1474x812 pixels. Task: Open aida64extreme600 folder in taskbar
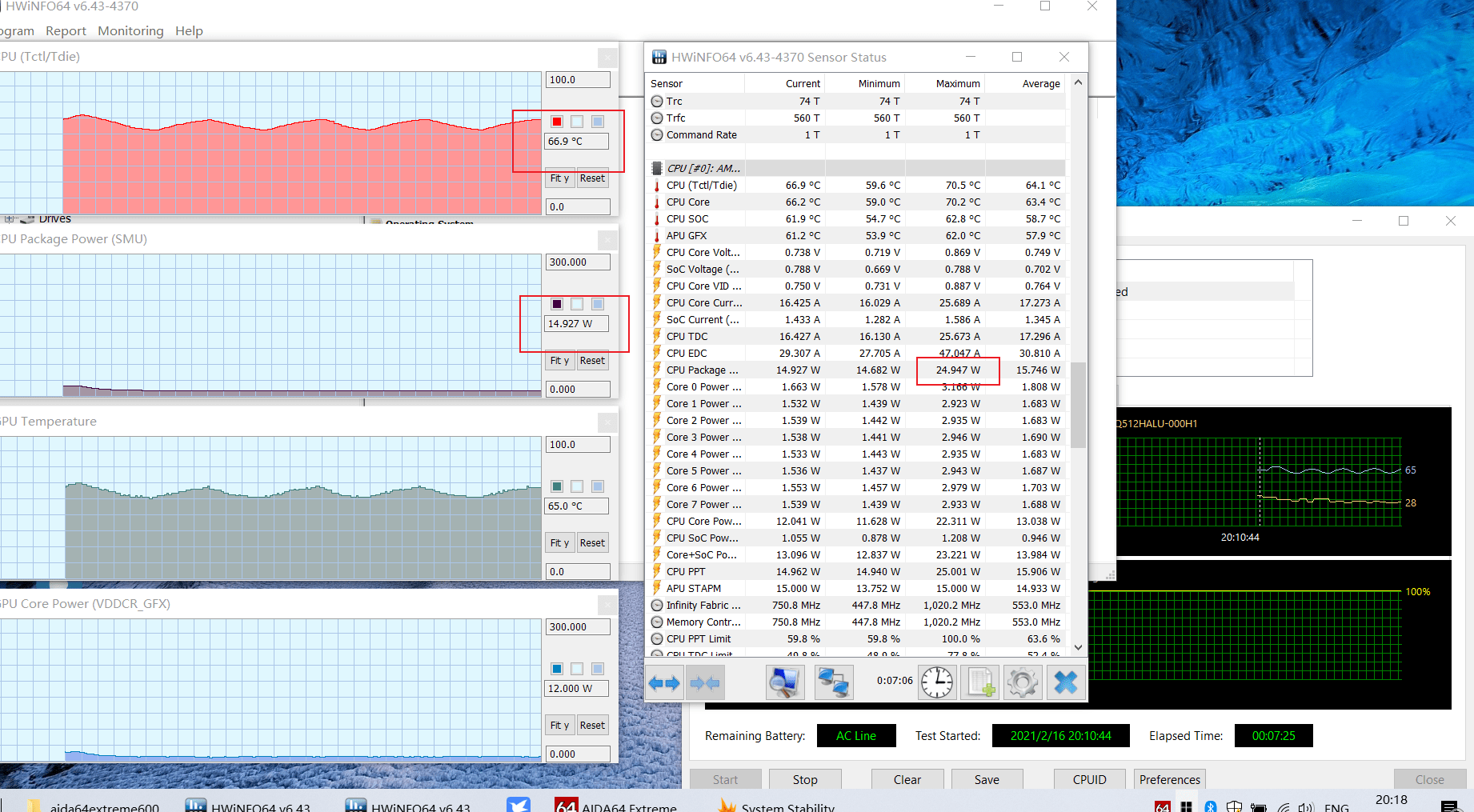coord(94,805)
